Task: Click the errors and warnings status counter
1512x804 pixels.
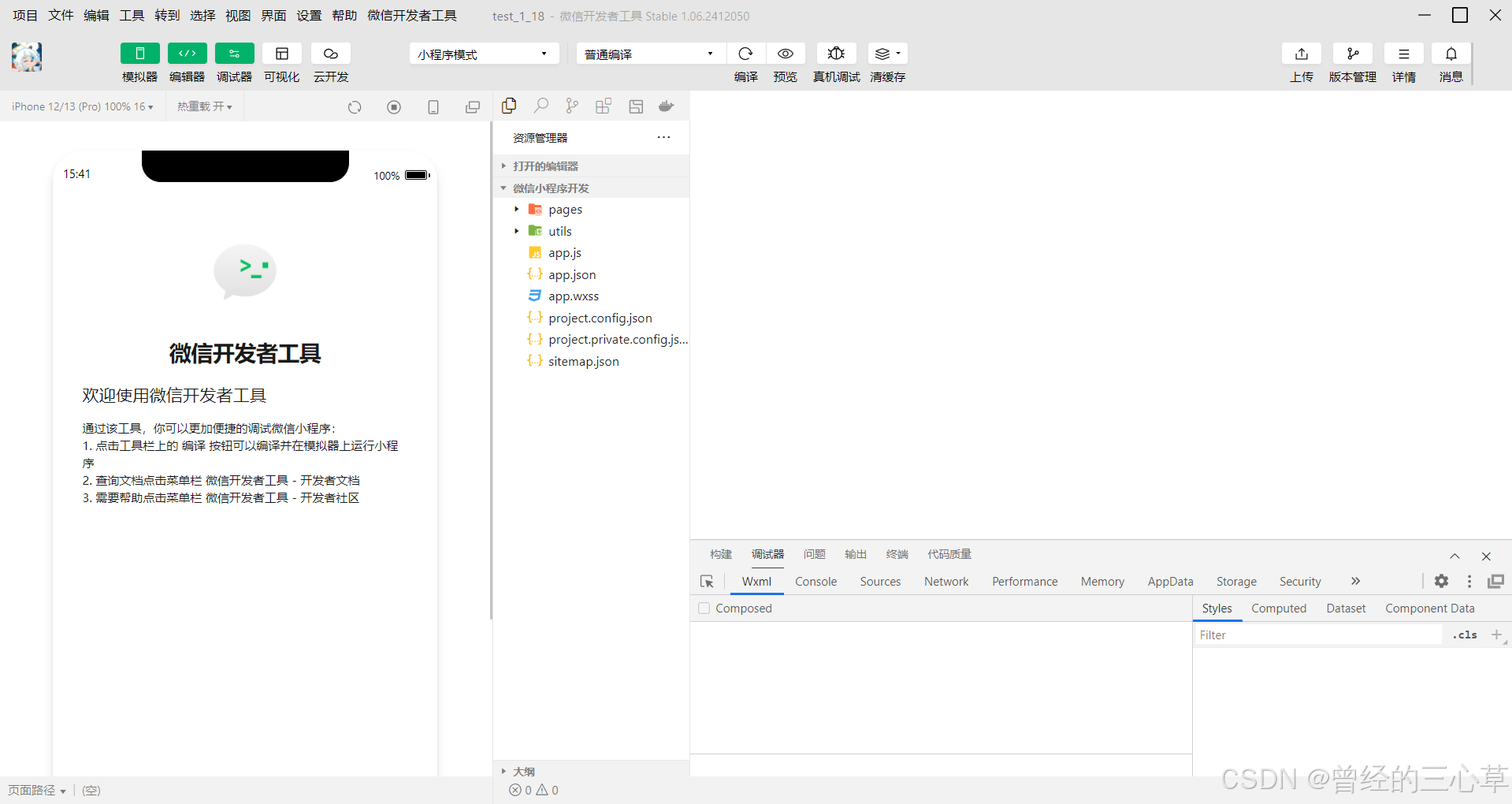Action: click(x=533, y=790)
